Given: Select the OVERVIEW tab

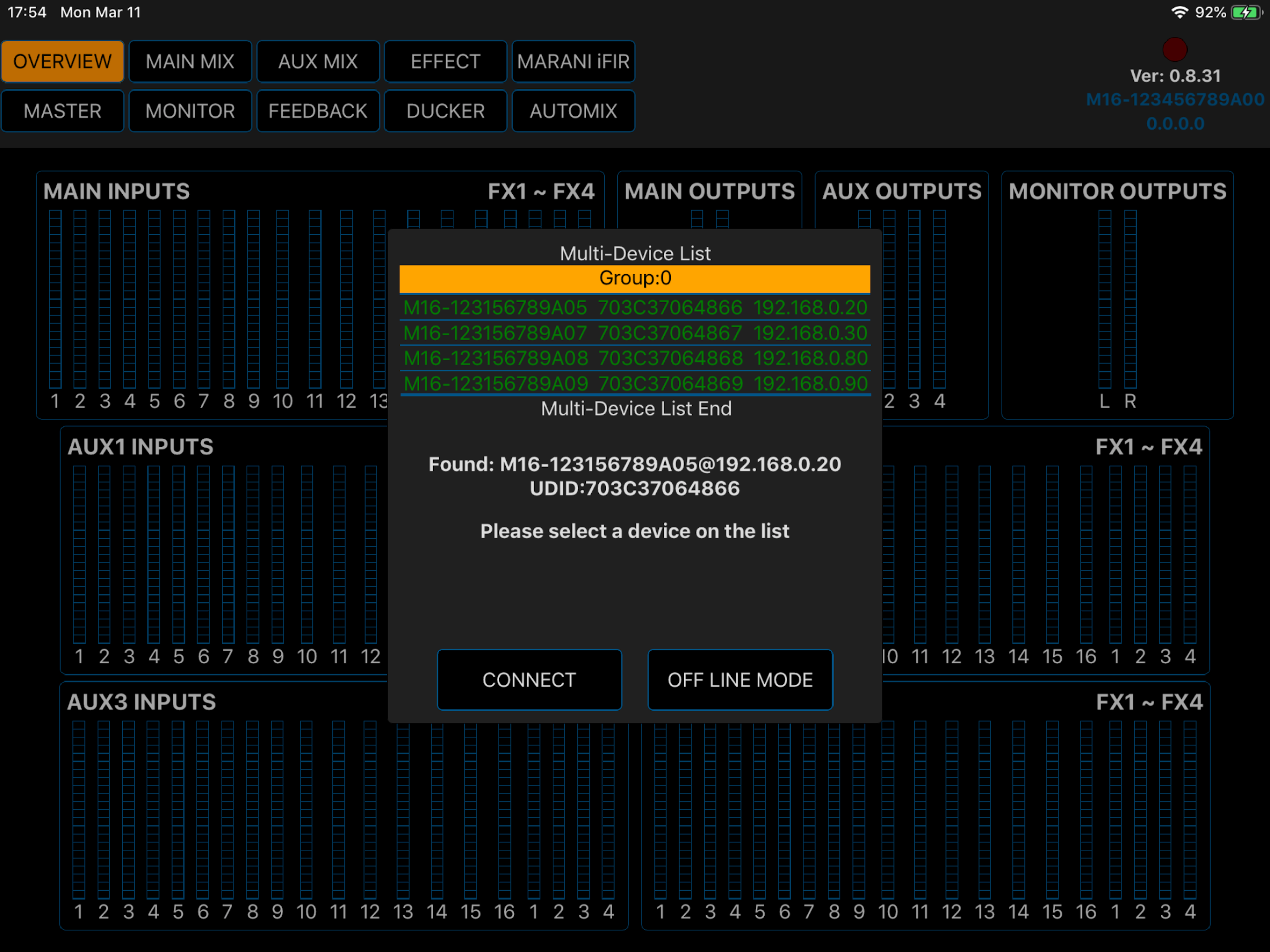Looking at the screenshot, I should click(x=62, y=61).
